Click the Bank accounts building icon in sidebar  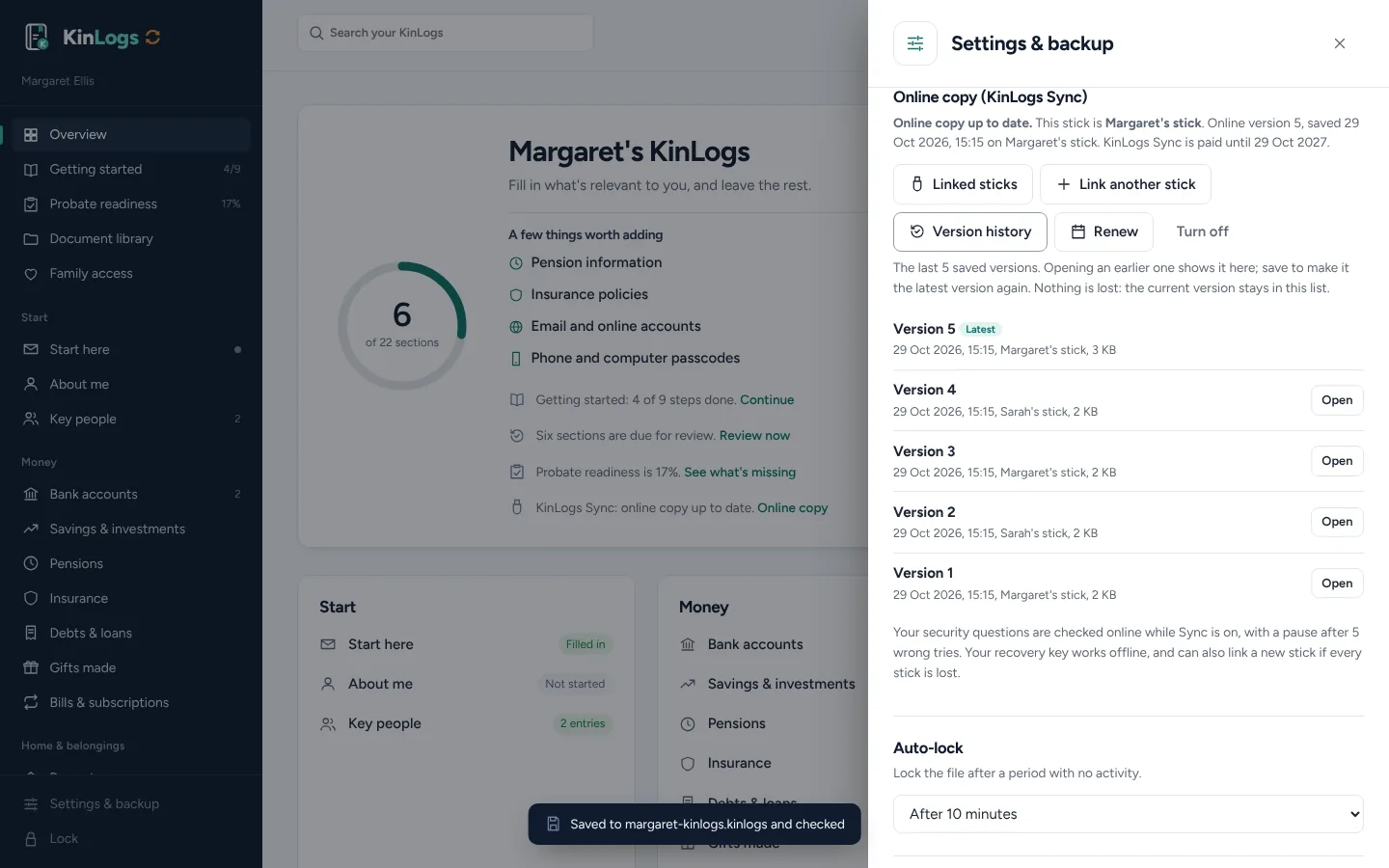coord(31,494)
